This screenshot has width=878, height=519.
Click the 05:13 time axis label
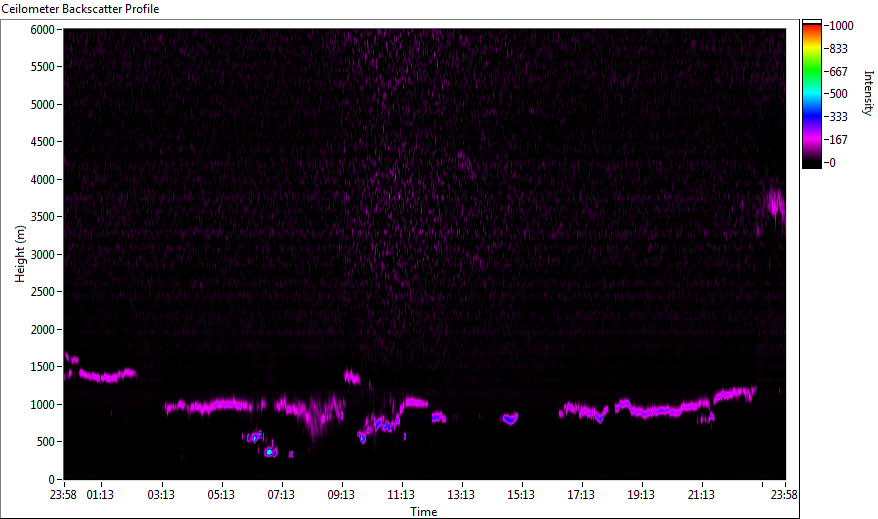[x=221, y=495]
